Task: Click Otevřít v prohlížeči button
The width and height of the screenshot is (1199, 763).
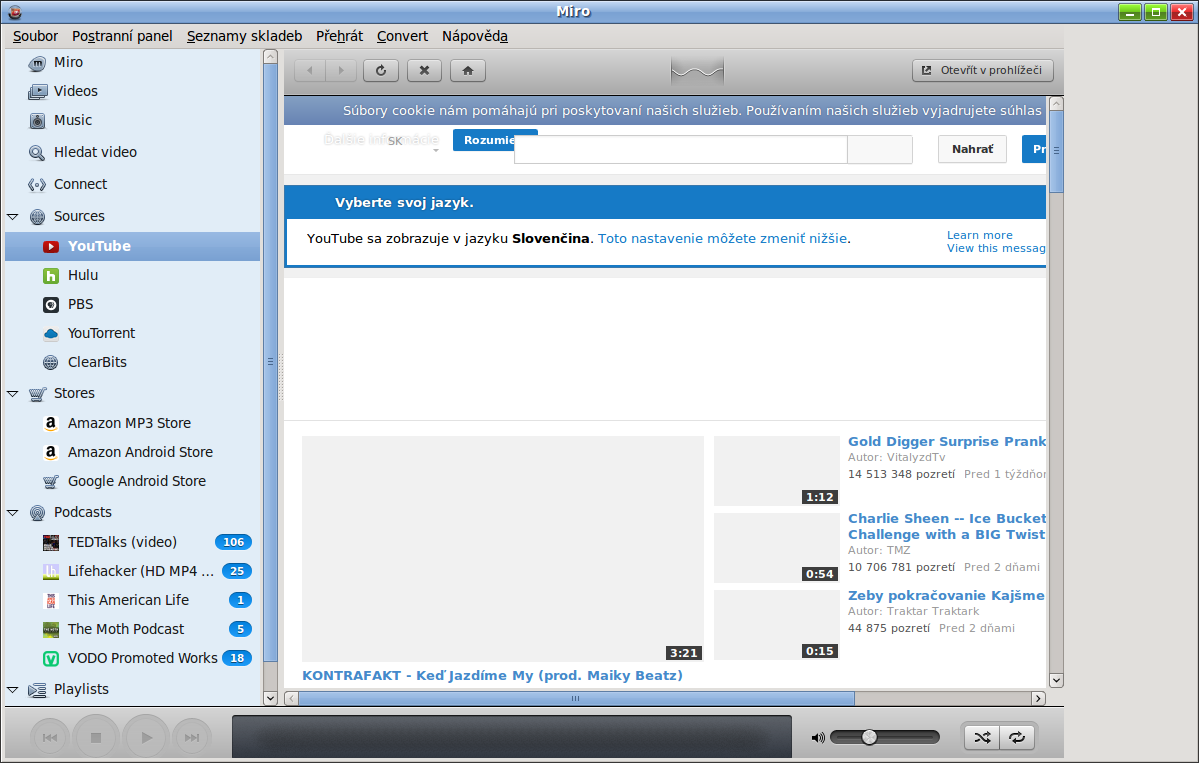Action: pyautogui.click(x=983, y=70)
